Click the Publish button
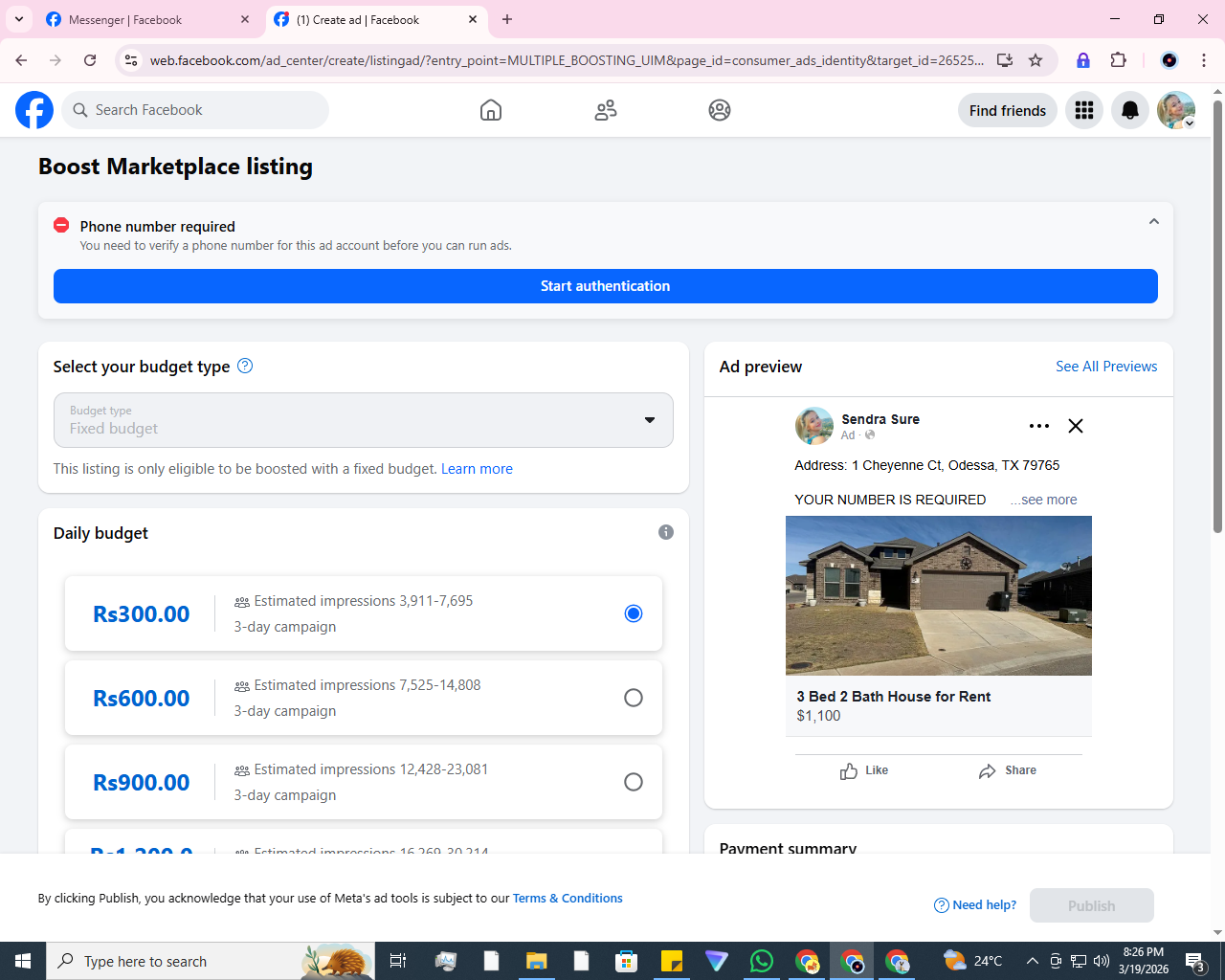Image resolution: width=1225 pixels, height=980 pixels. pos(1092,905)
